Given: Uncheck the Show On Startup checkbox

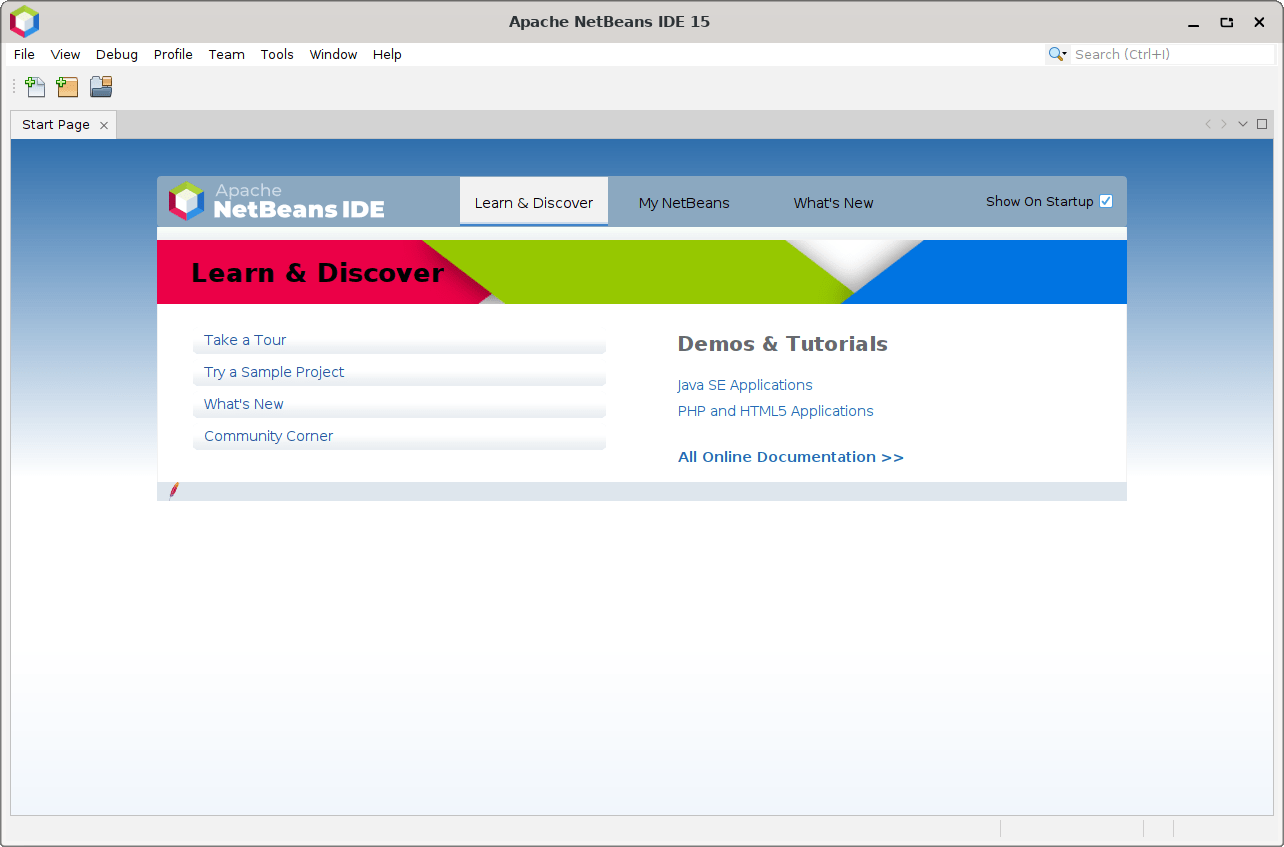Looking at the screenshot, I should click(1106, 201).
